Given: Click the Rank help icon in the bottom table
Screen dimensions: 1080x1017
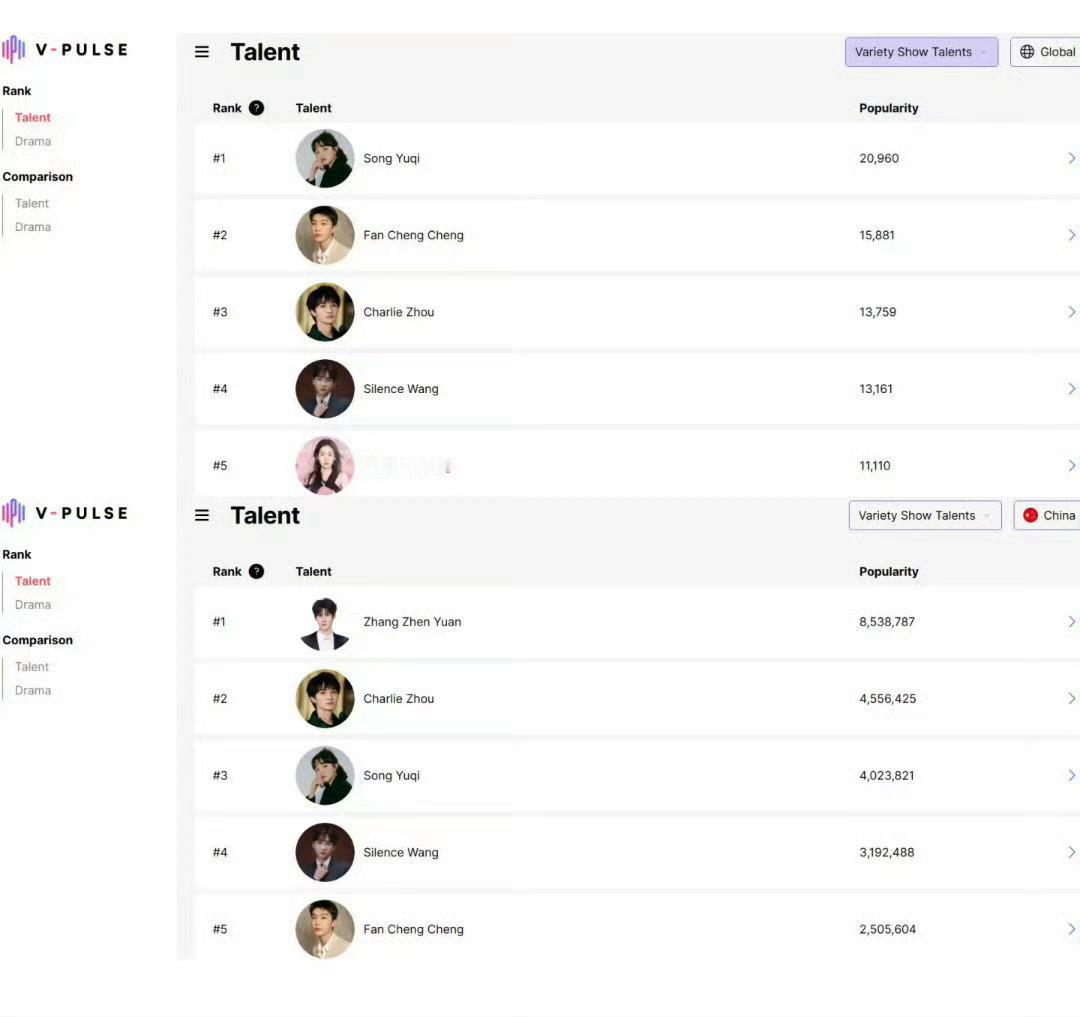Looking at the screenshot, I should 256,572.
